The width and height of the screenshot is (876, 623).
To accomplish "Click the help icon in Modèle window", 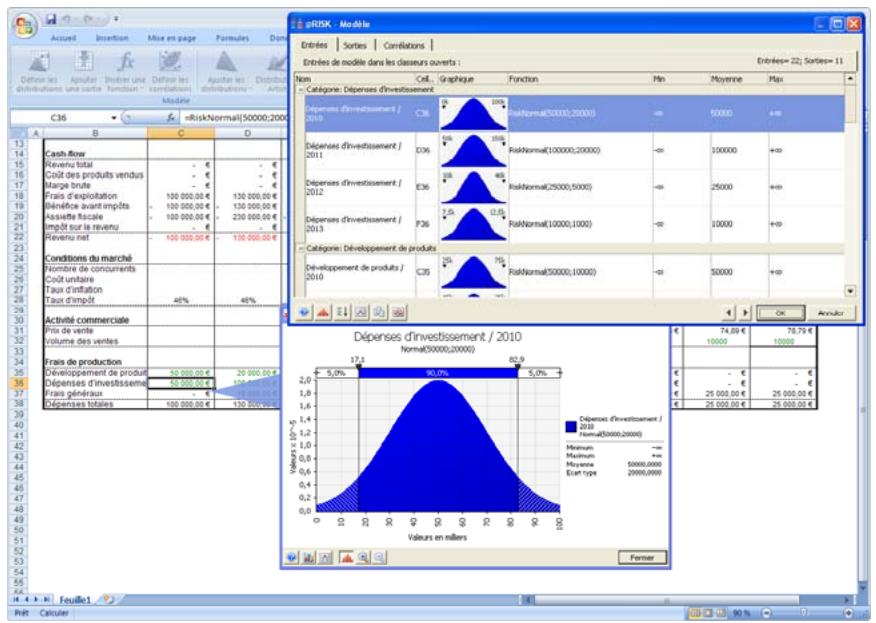I will [304, 312].
